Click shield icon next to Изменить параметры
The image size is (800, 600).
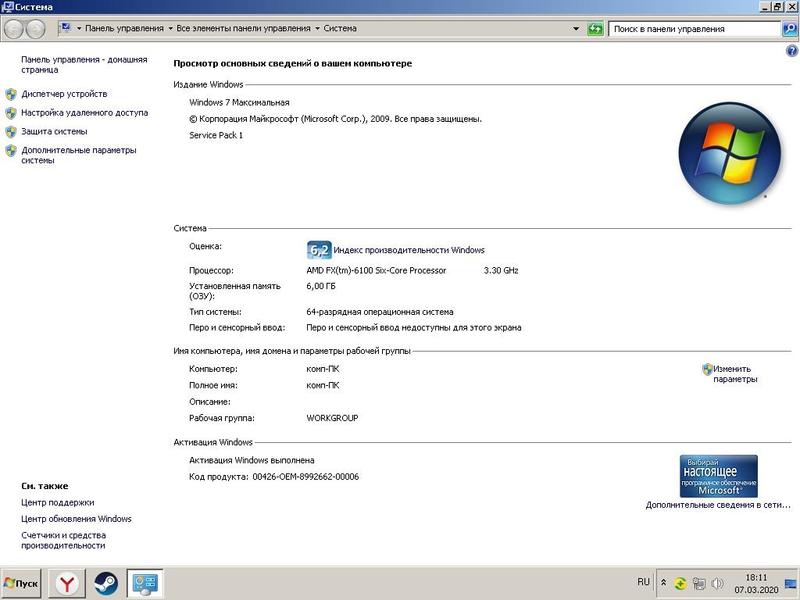point(707,369)
